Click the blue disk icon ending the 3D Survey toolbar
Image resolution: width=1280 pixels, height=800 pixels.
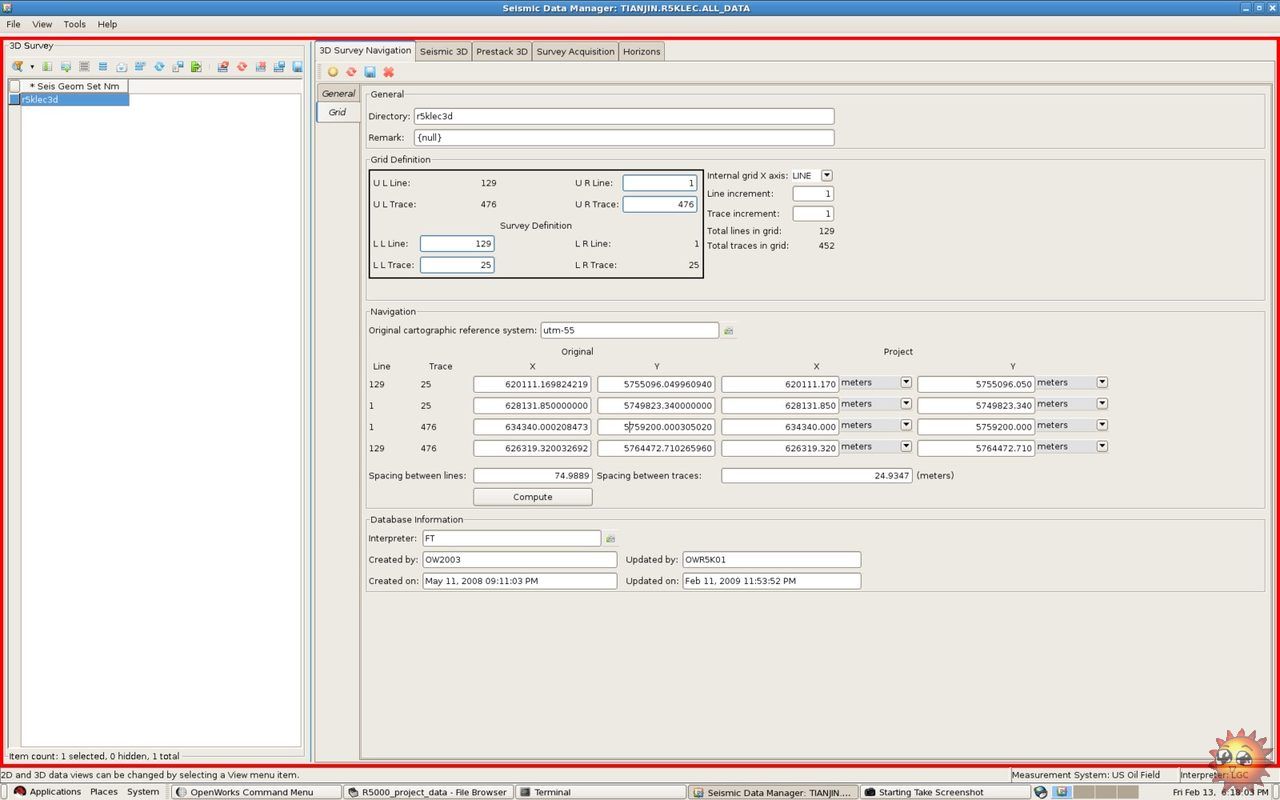click(x=297, y=67)
